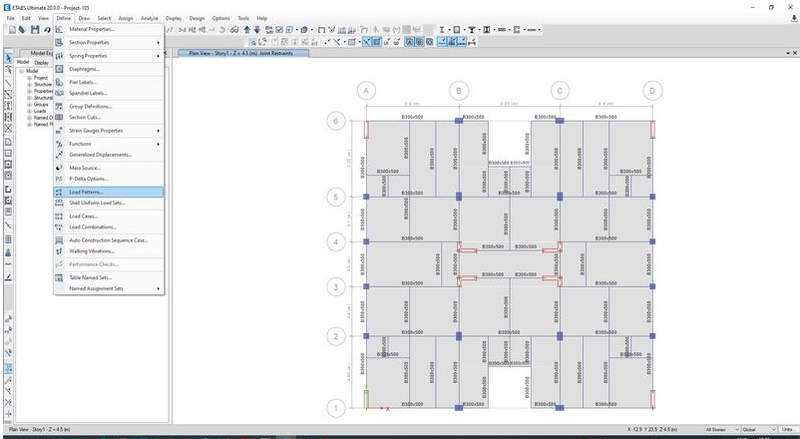This screenshot has width=800, height=439.
Task: Open the Section Properties submenu
Action: click(x=109, y=42)
